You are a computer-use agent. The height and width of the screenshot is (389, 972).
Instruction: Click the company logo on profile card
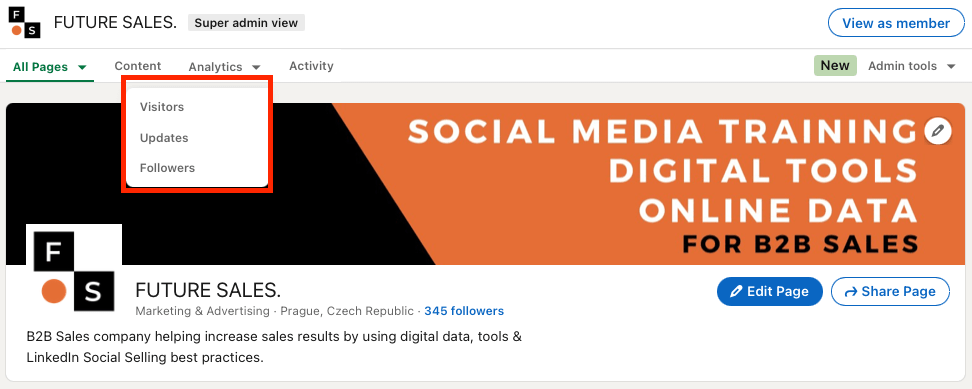pos(74,271)
